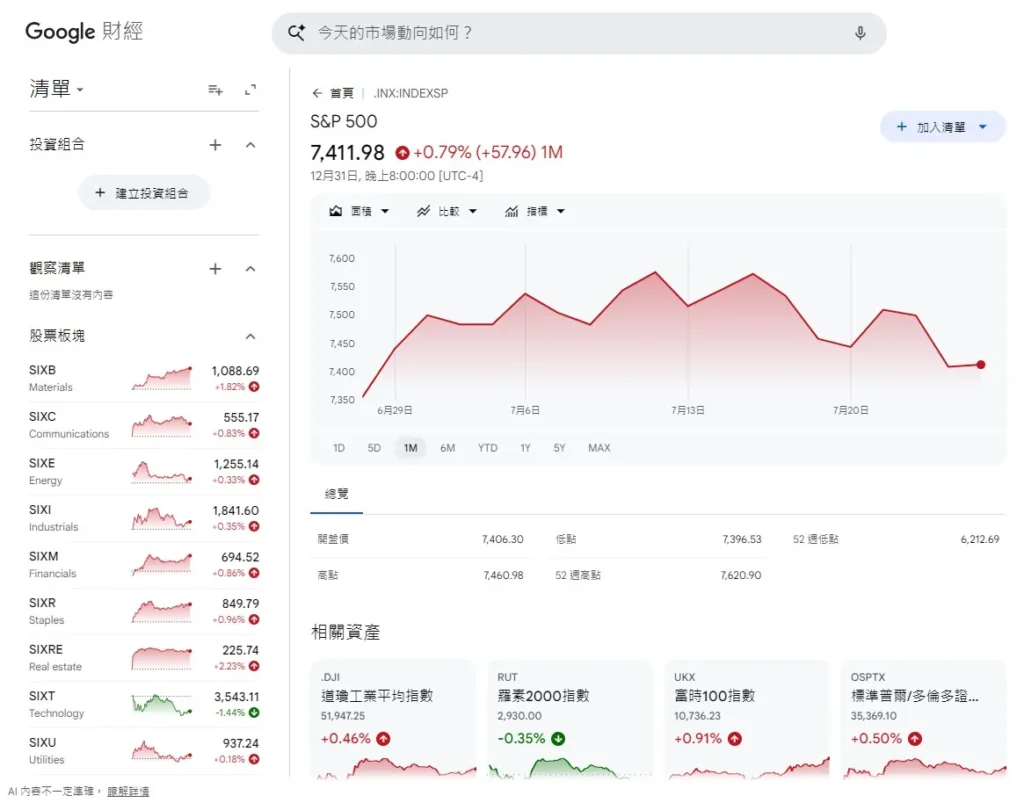Click the SIXRE Real estate up arrow icon
Screen dimensions: 1024x803
pyautogui.click(x=254, y=667)
